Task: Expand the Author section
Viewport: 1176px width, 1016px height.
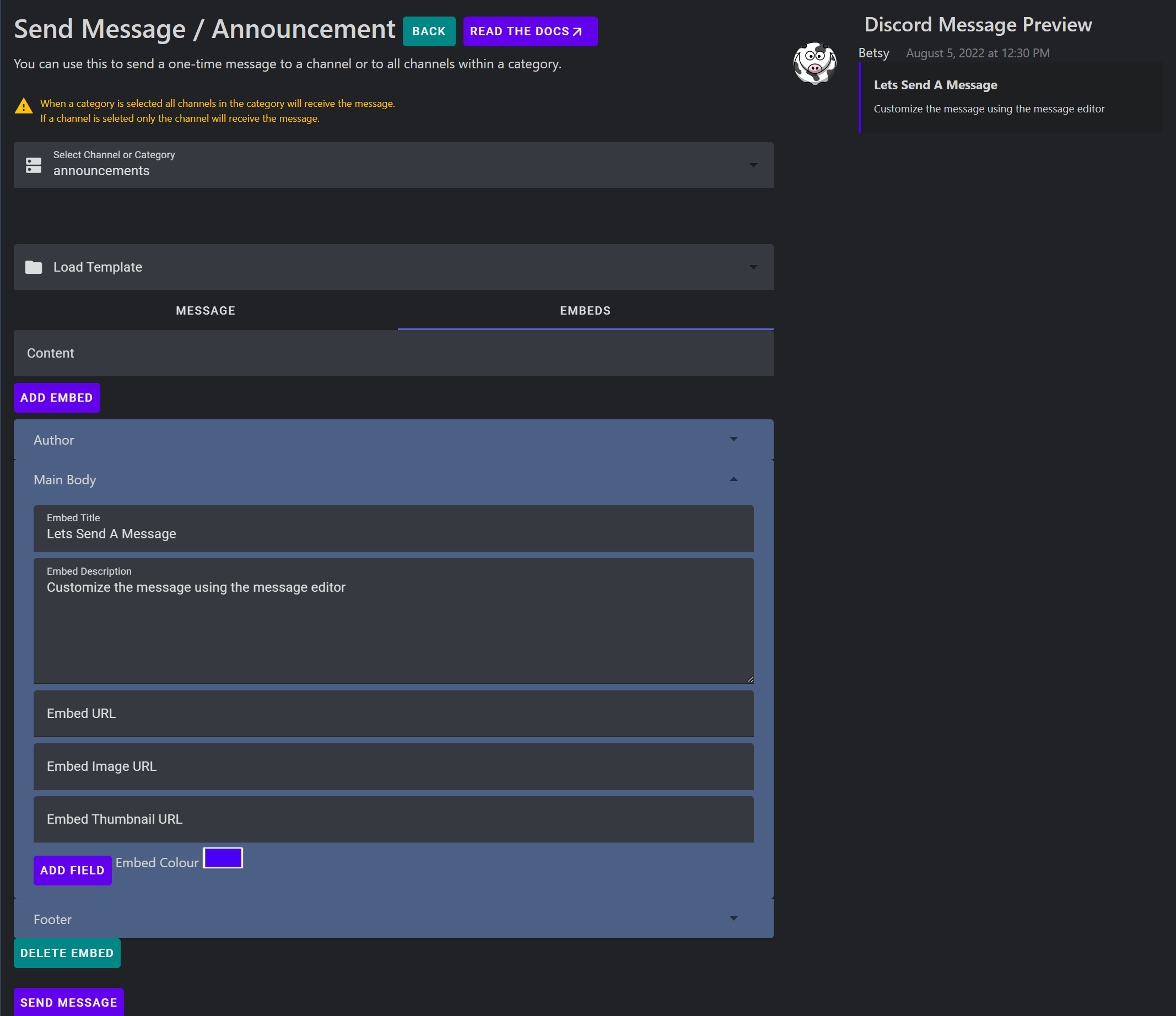Action: (734, 439)
